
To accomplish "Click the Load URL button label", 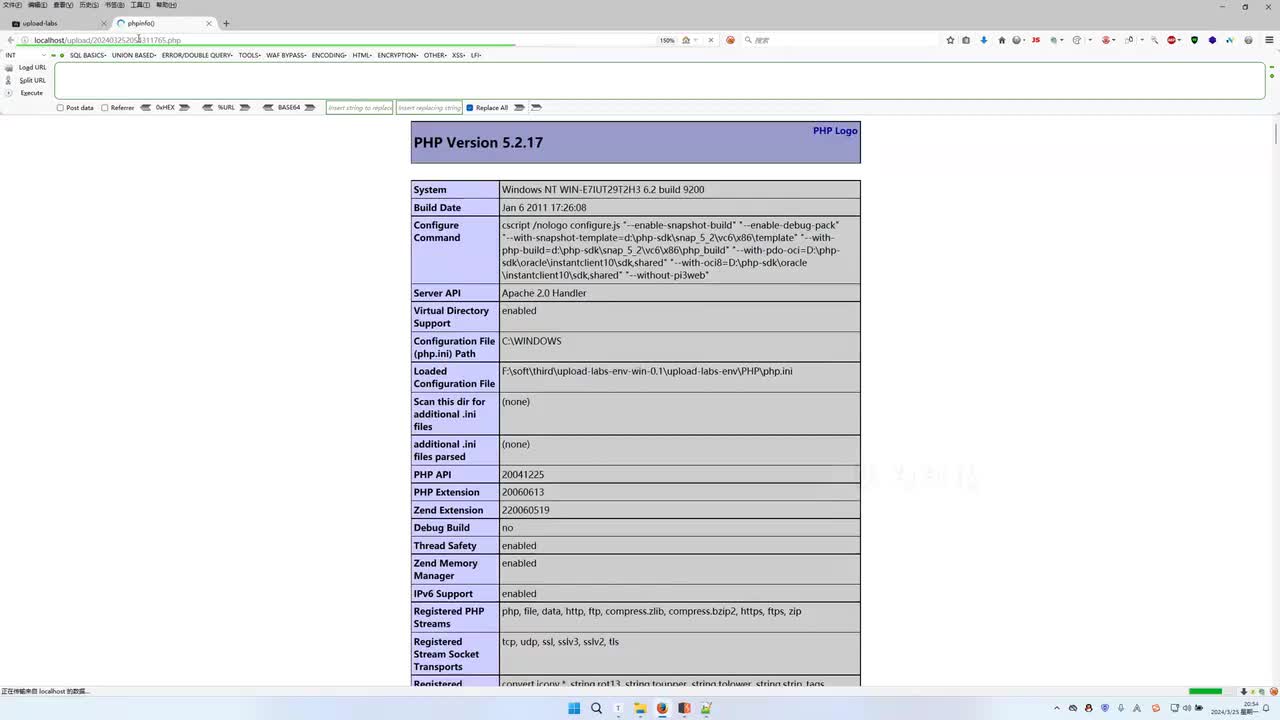I will pos(33,67).
